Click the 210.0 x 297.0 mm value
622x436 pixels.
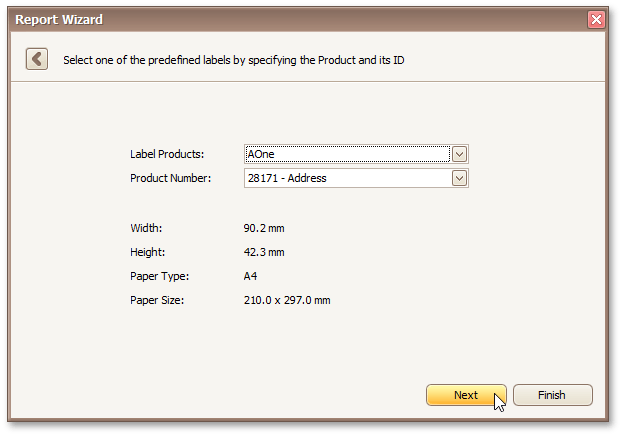point(287,300)
